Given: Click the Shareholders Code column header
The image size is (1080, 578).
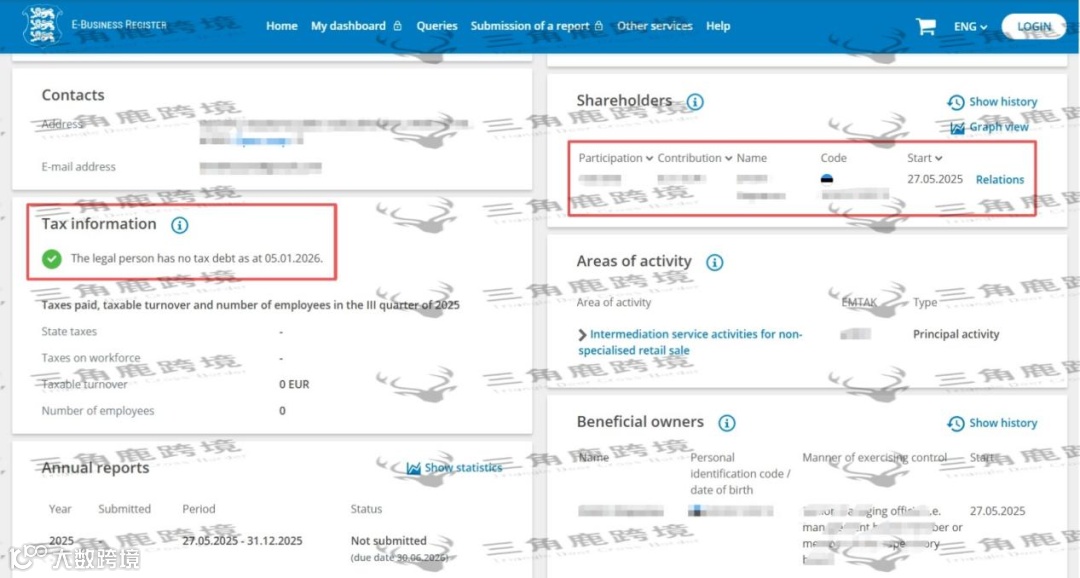Looking at the screenshot, I should point(833,158).
